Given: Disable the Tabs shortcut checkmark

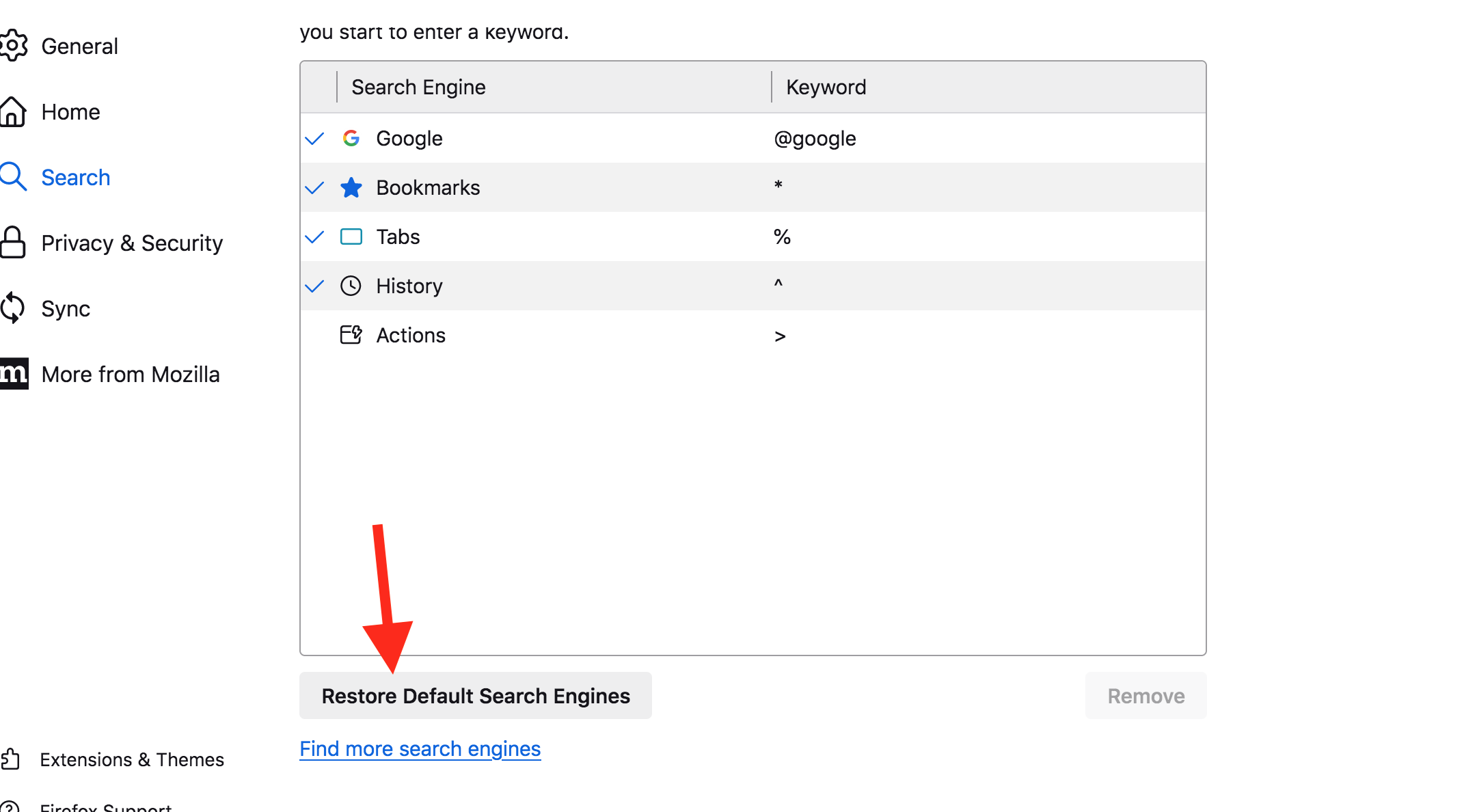Looking at the screenshot, I should (x=314, y=237).
